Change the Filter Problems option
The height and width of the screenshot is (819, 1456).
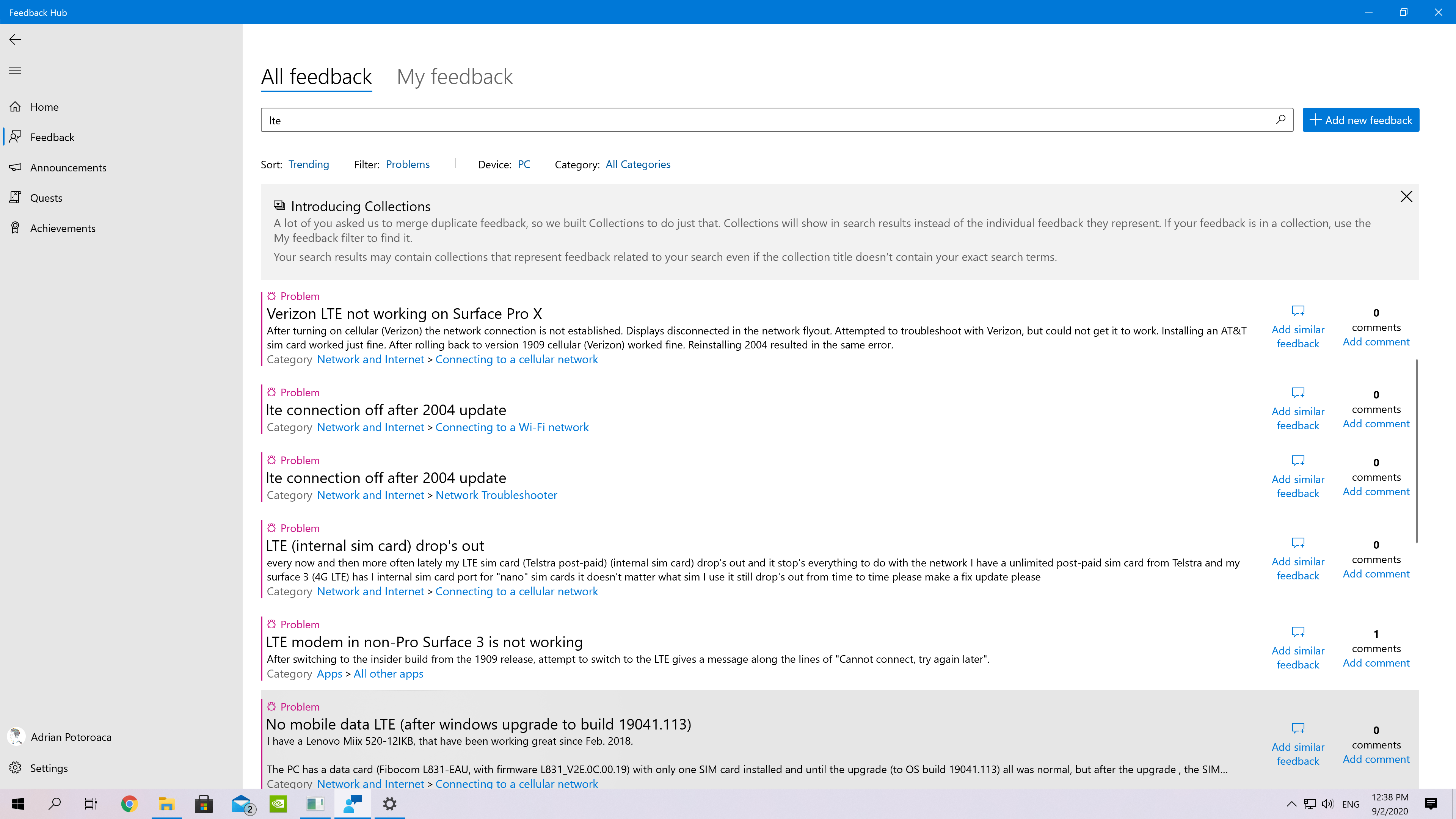(x=408, y=165)
